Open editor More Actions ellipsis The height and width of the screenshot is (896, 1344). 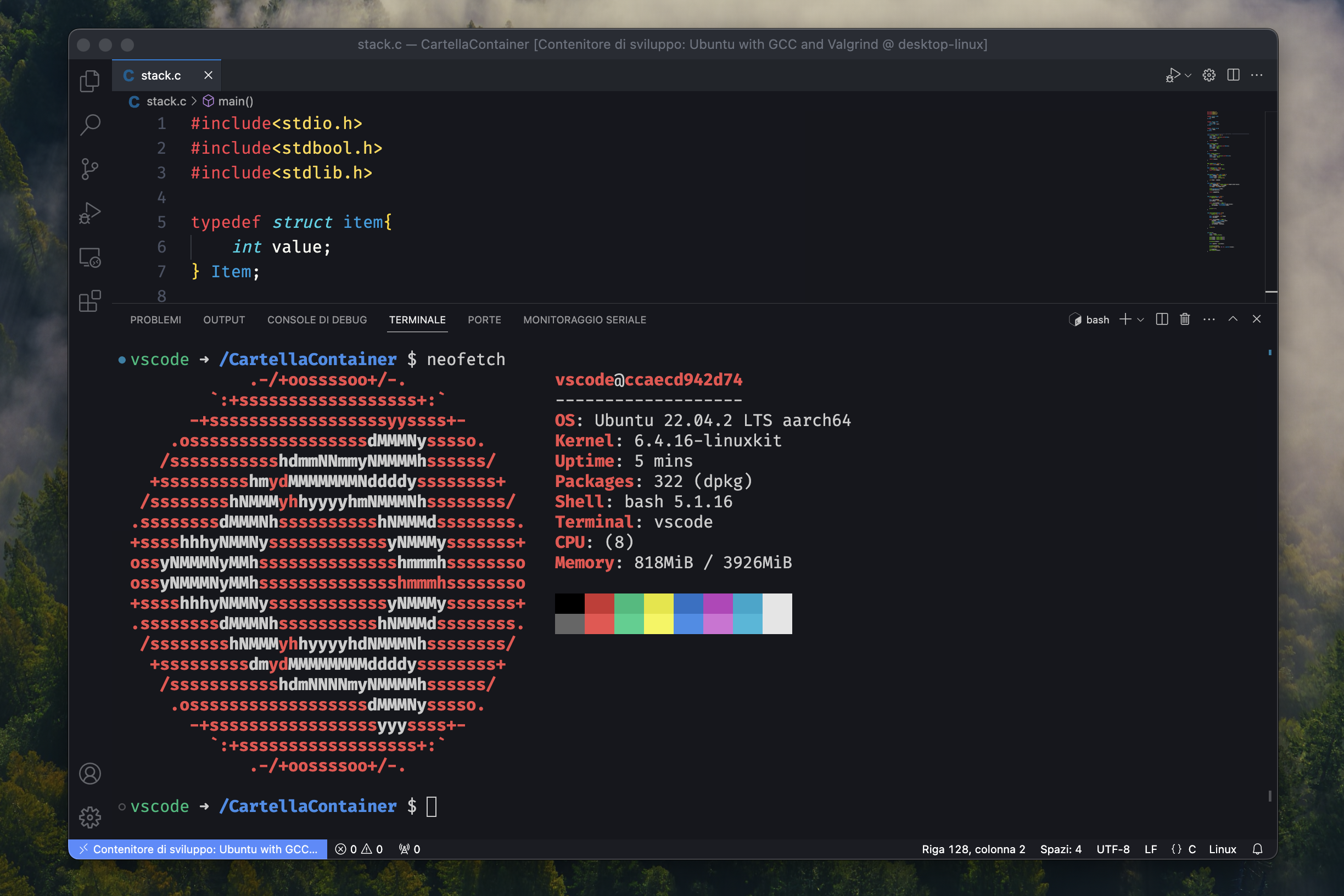[1257, 75]
